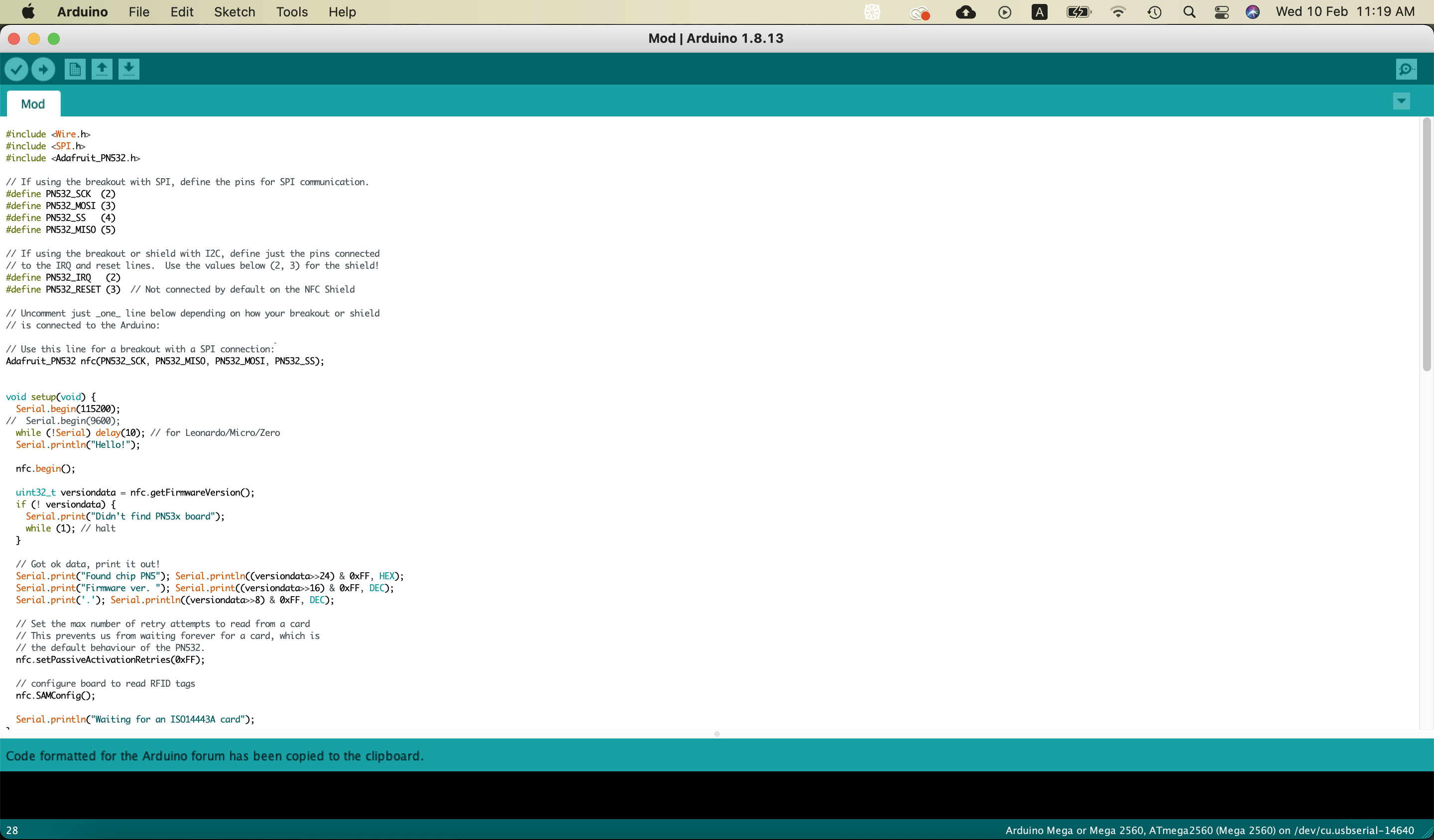Open the Edit menu
The image size is (1434, 840).
tap(182, 12)
